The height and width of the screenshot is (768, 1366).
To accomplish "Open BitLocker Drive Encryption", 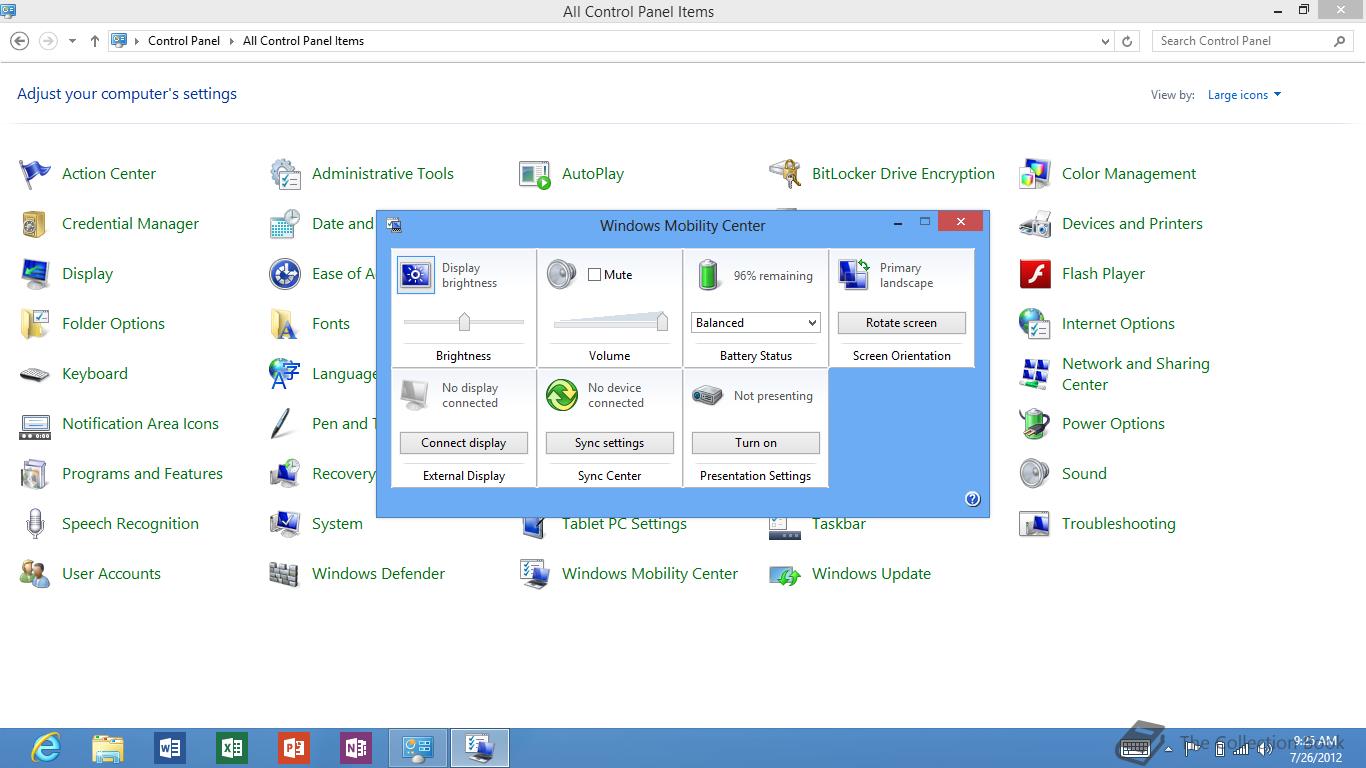I will coord(903,174).
